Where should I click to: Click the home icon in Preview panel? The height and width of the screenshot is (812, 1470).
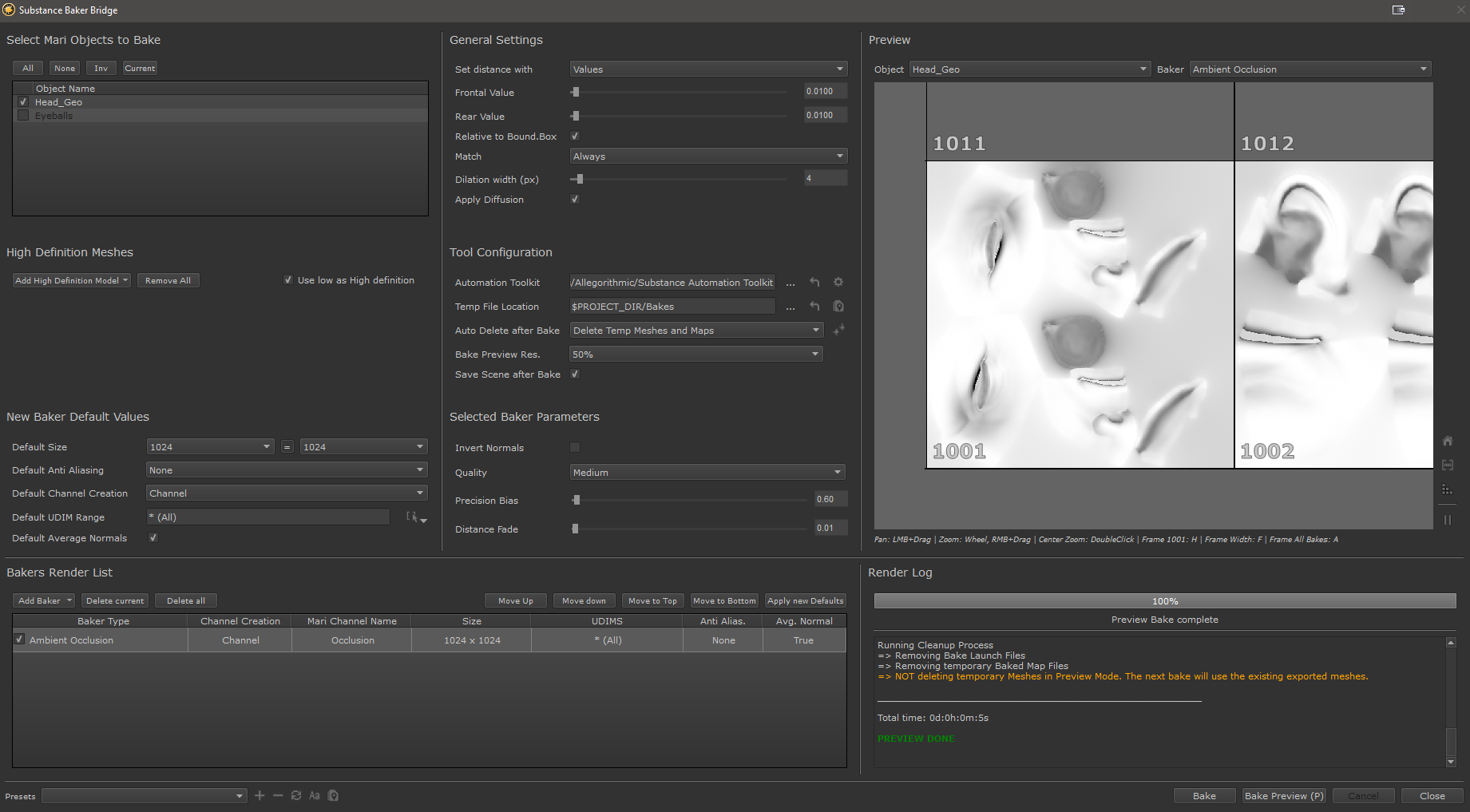tap(1447, 441)
